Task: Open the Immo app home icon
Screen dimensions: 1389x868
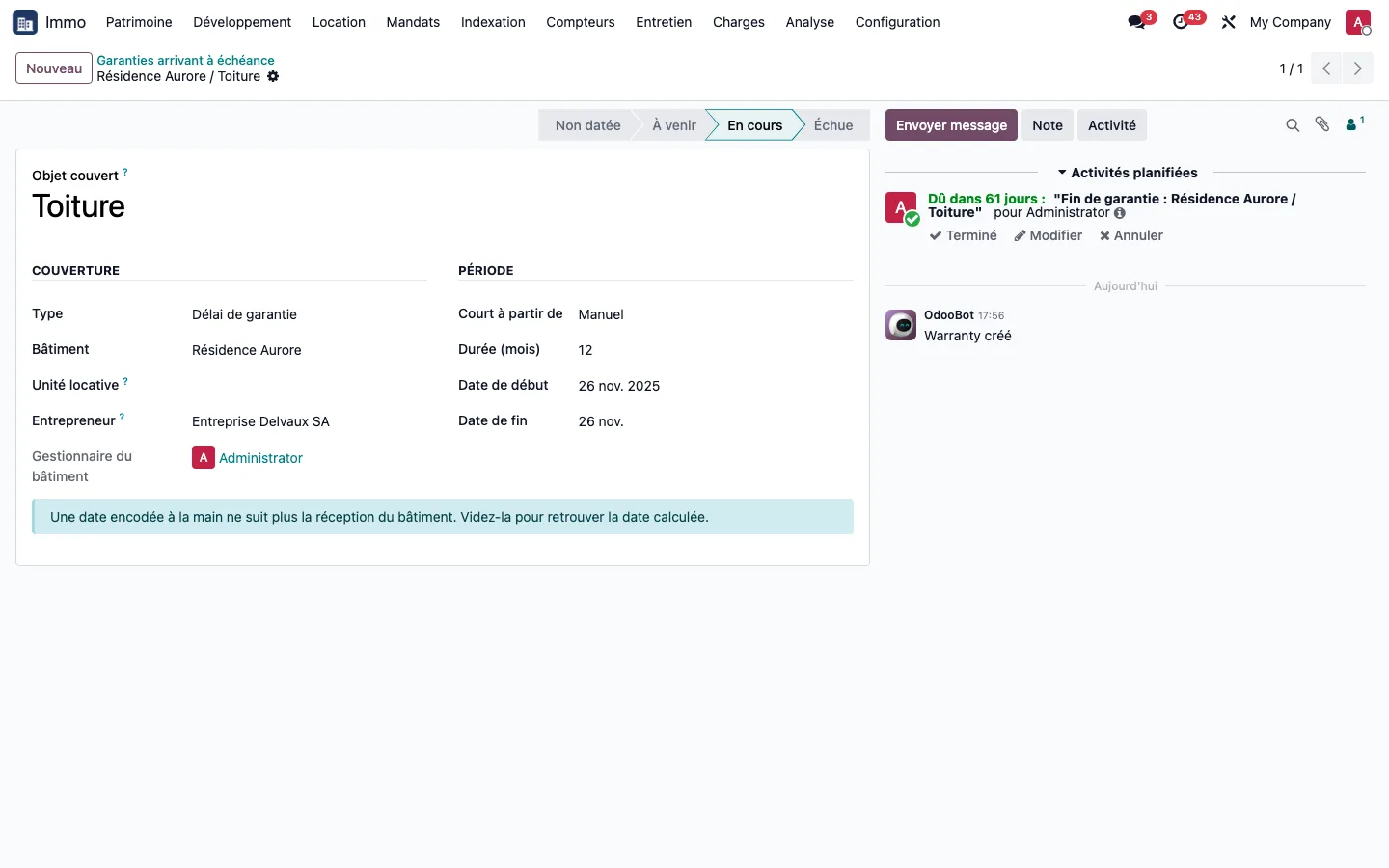Action: [25, 22]
